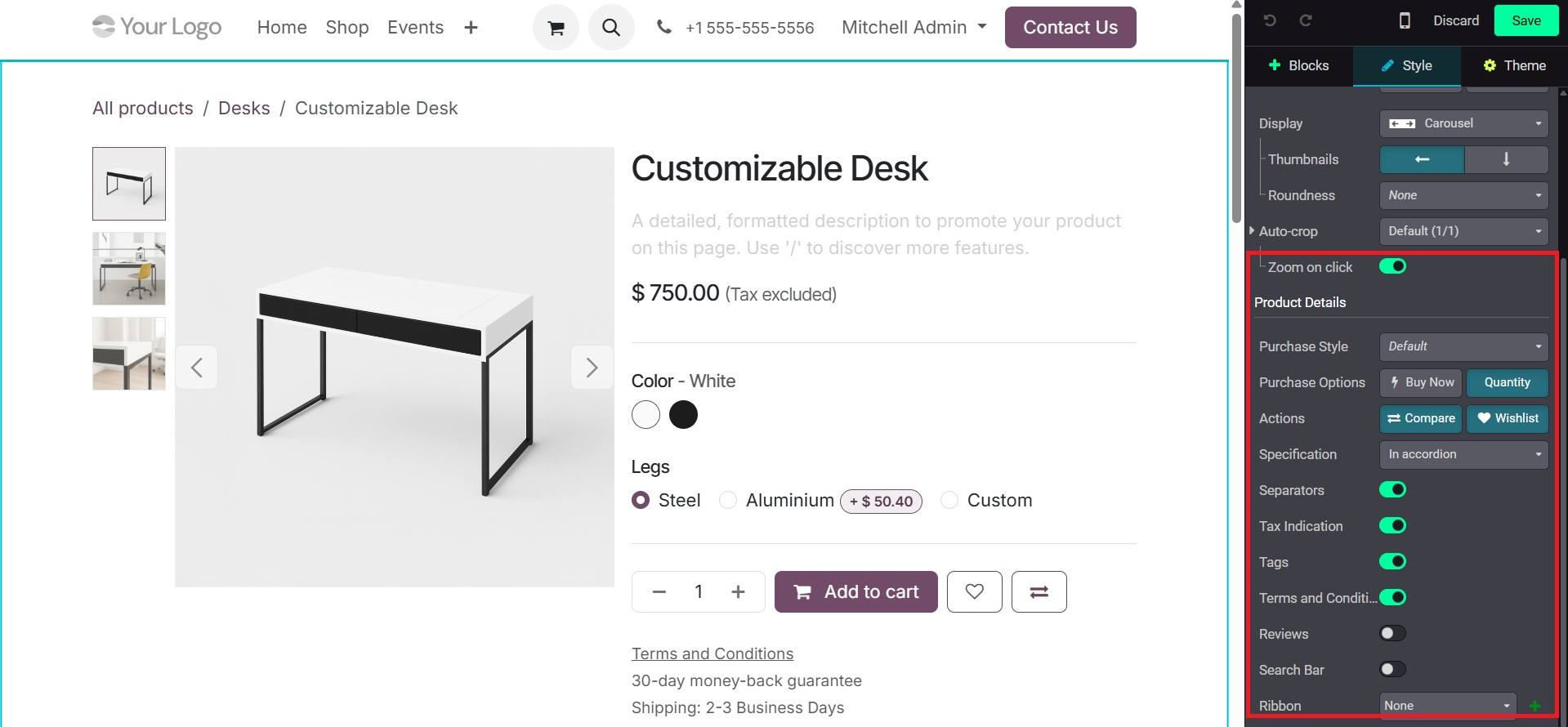The width and height of the screenshot is (1568, 727).
Task: Toggle mobile preview phone icon
Action: pyautogui.click(x=1405, y=20)
